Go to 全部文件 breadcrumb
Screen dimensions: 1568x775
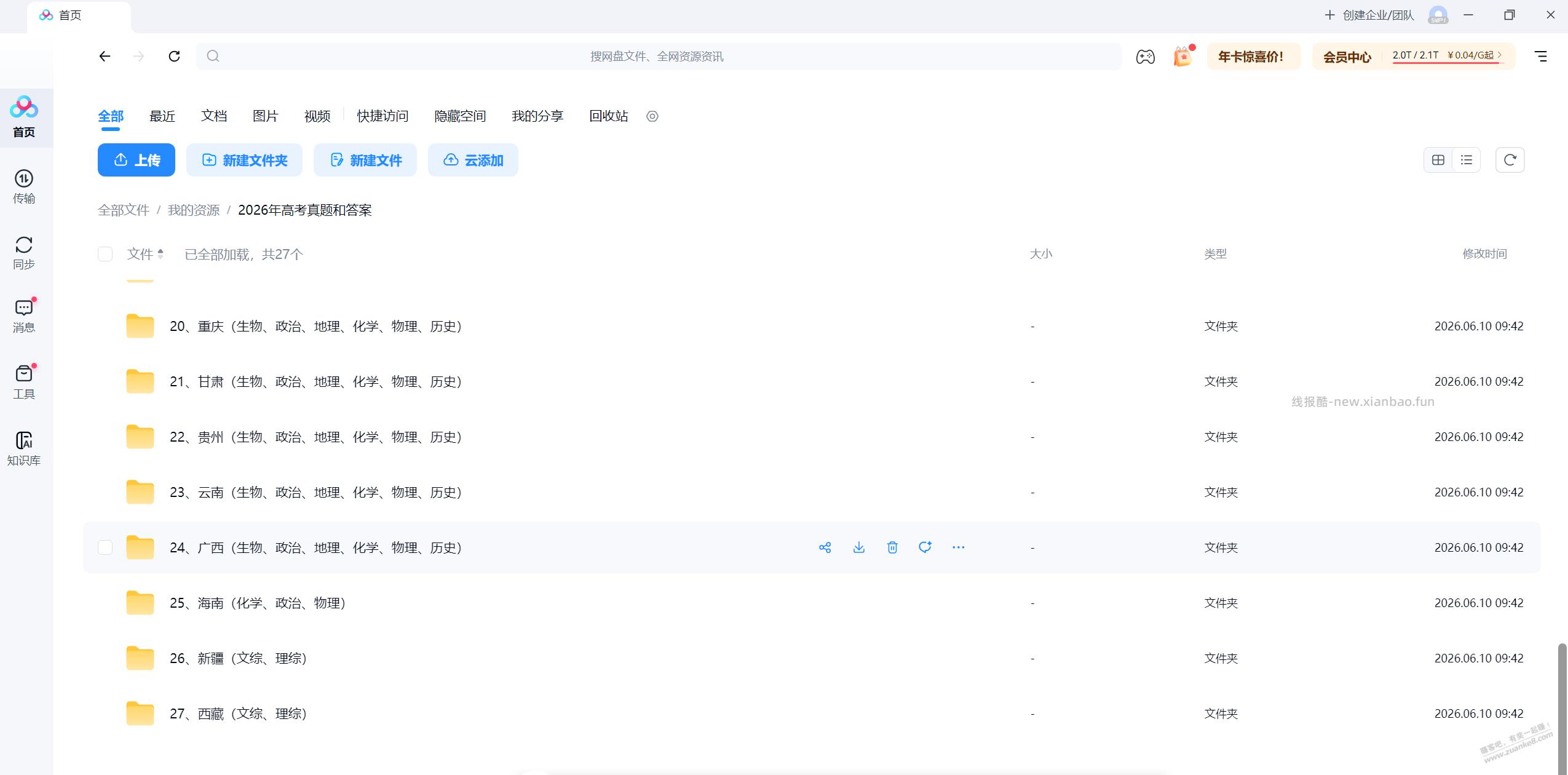pyautogui.click(x=124, y=210)
